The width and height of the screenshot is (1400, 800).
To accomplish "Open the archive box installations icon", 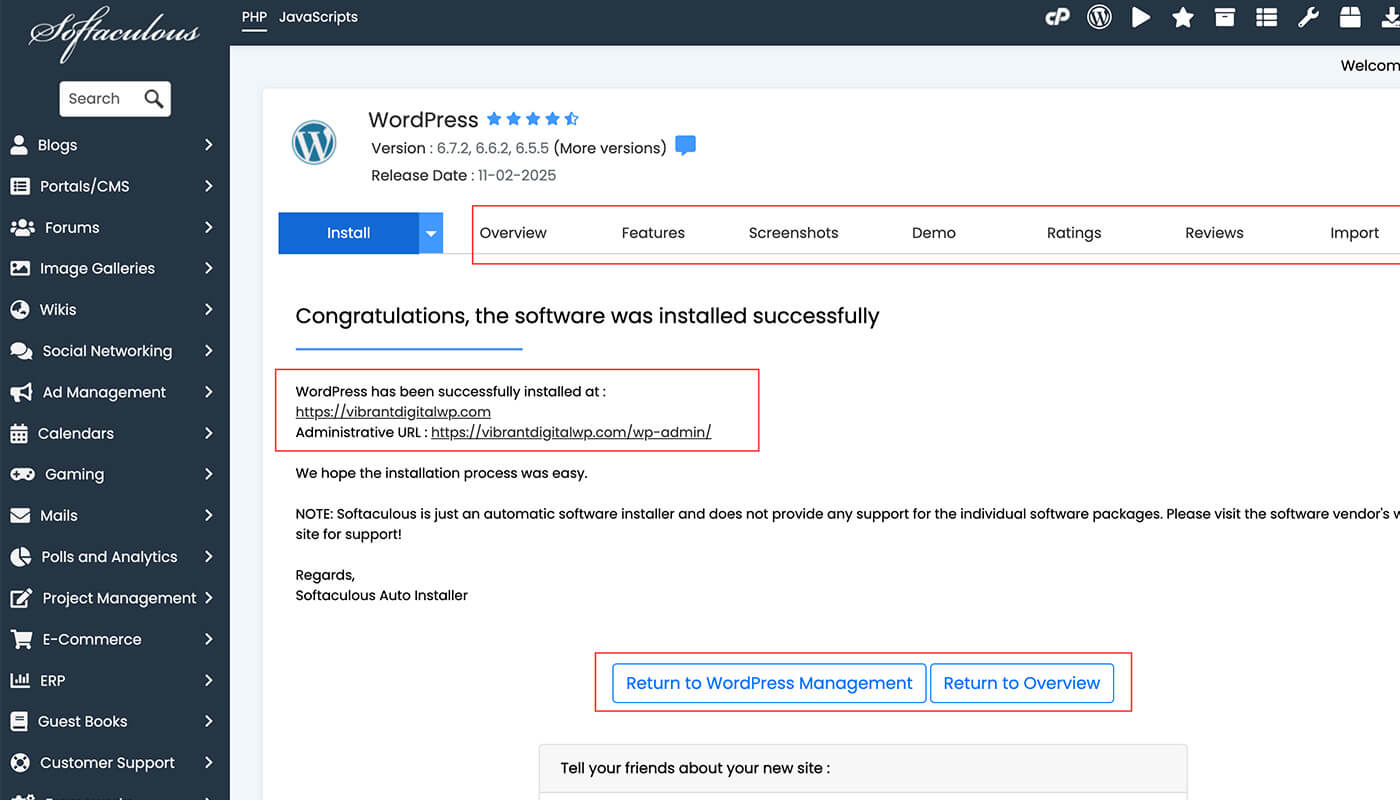I will pyautogui.click(x=1224, y=17).
